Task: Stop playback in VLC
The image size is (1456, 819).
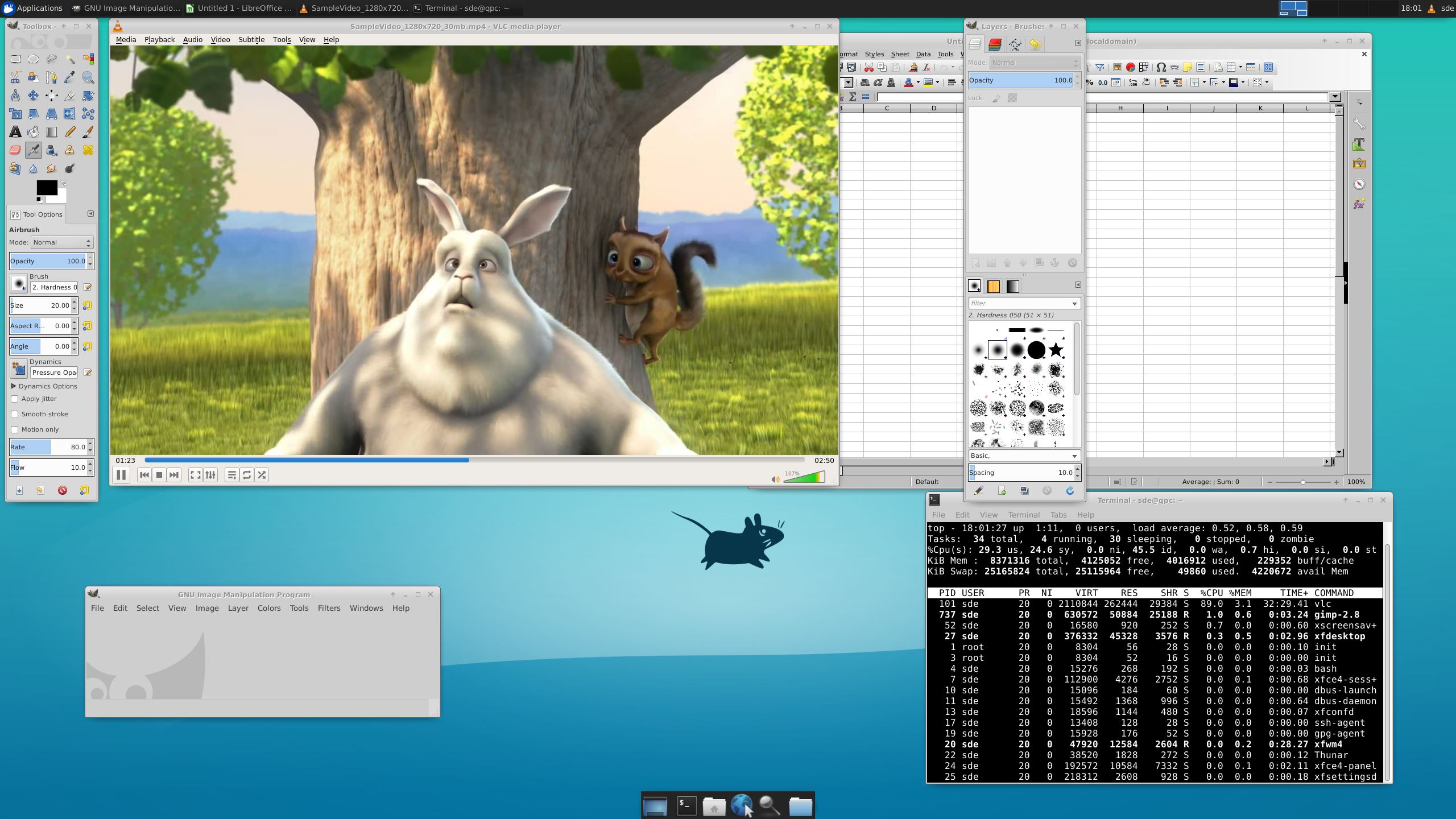Action: 159,475
